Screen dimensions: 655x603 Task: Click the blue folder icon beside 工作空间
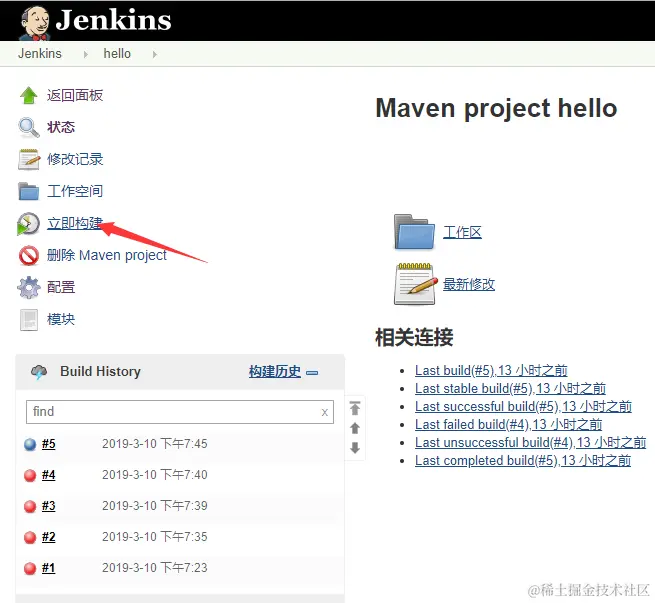pyautogui.click(x=28, y=191)
